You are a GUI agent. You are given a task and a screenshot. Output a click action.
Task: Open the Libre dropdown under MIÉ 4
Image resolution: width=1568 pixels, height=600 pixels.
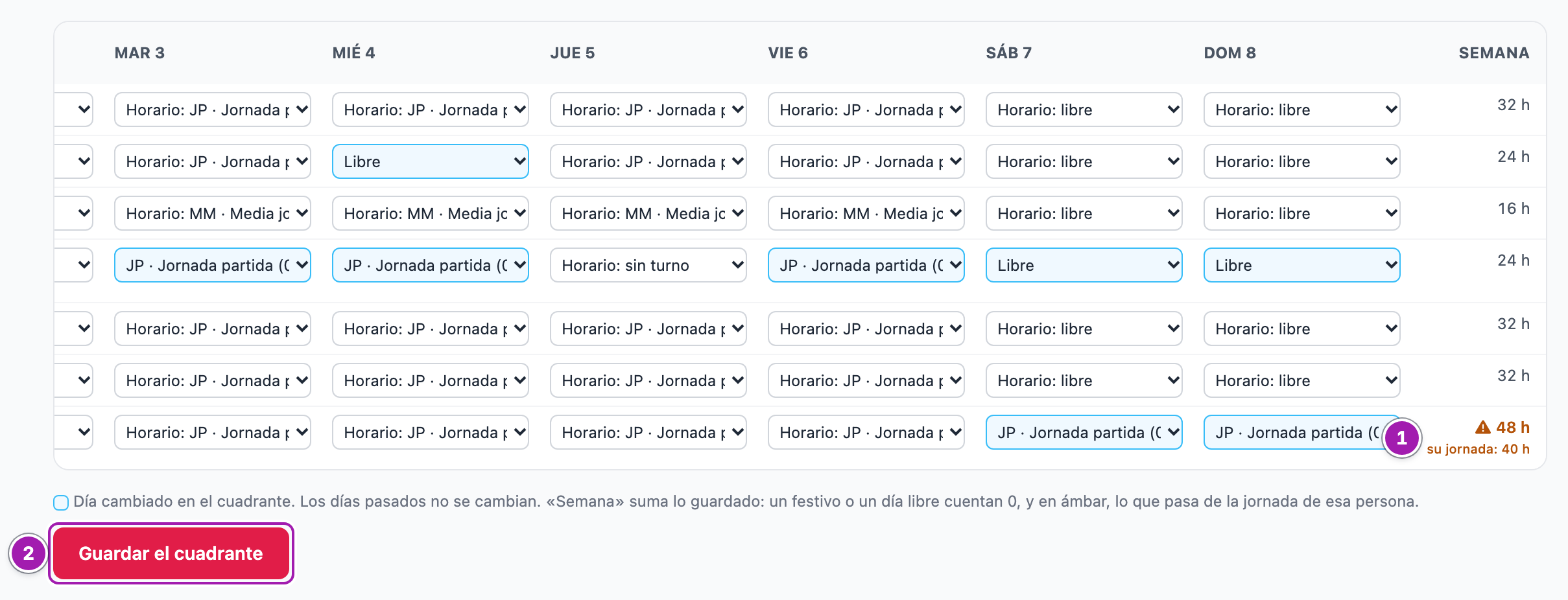pos(431,161)
